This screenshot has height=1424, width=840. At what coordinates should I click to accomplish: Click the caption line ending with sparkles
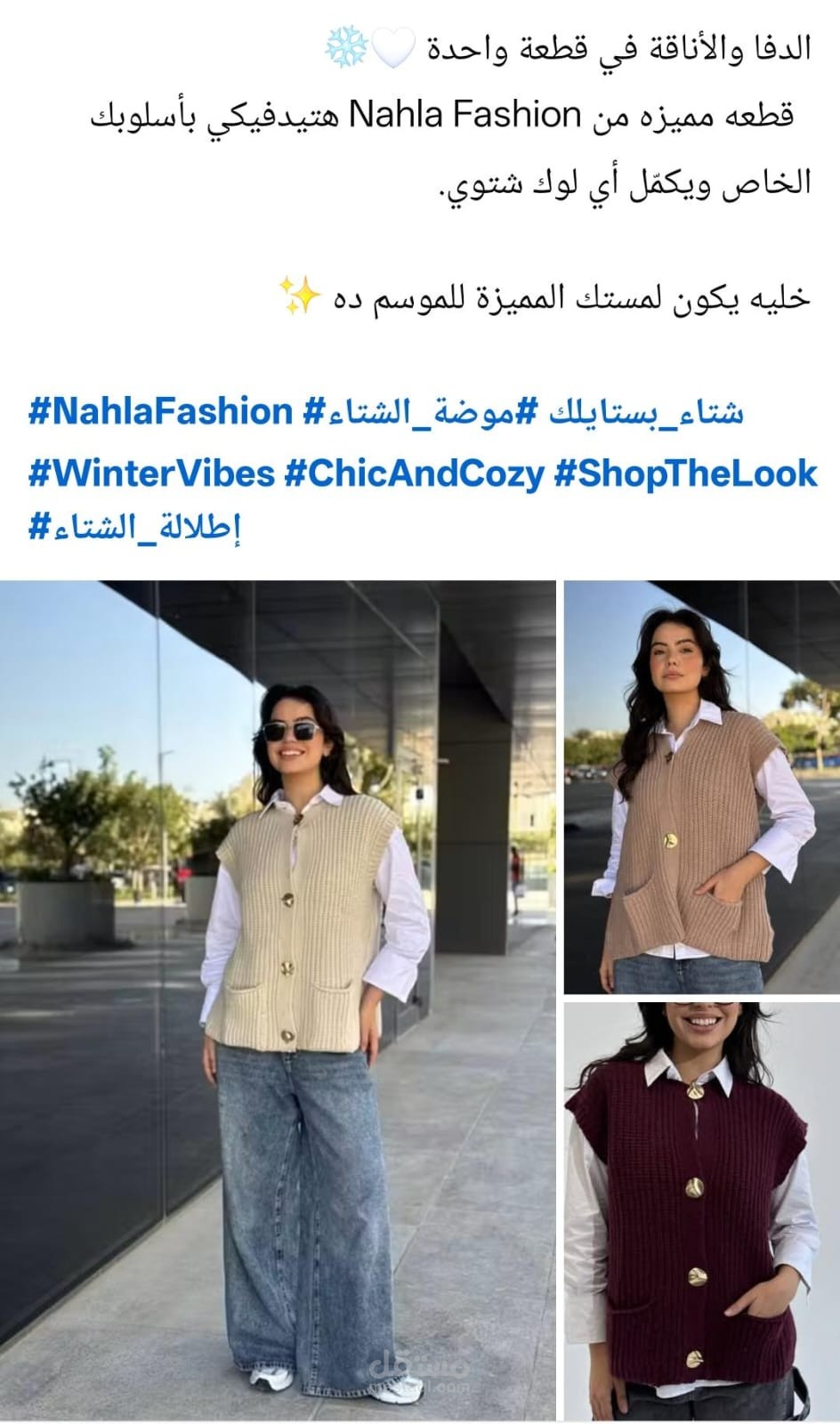[x=545, y=296]
